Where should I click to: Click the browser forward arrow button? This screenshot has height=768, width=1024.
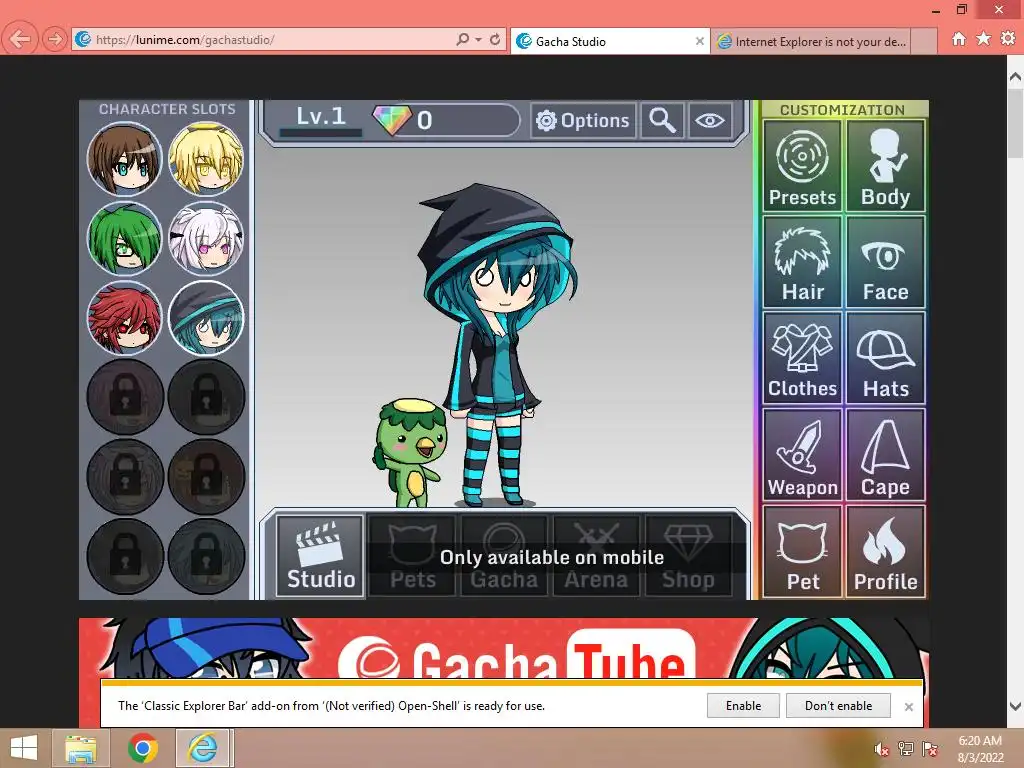55,39
